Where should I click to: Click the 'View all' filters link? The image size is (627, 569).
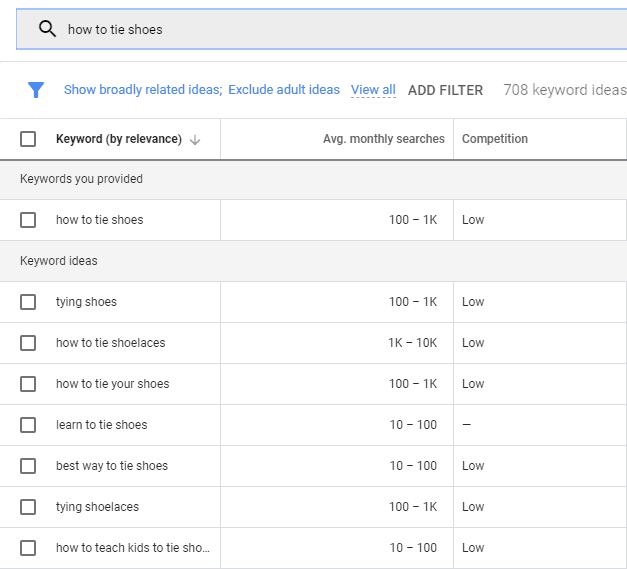click(373, 90)
